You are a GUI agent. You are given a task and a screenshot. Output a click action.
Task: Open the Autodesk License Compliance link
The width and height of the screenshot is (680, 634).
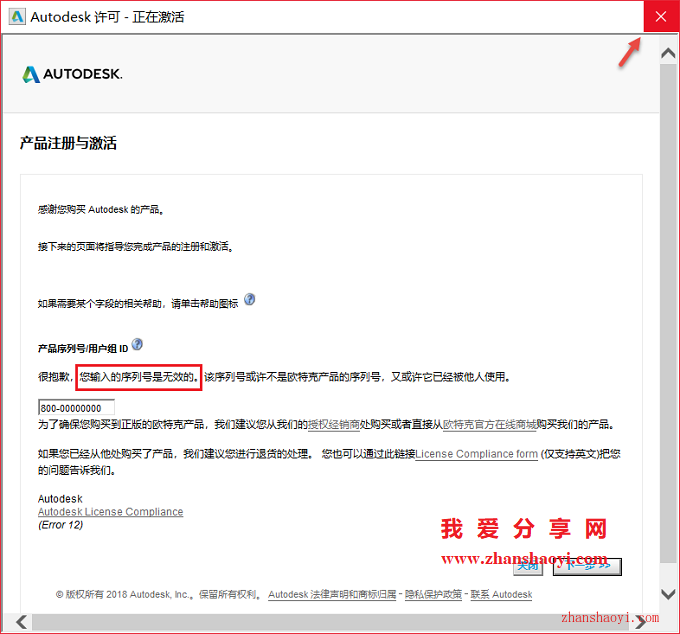coord(111,512)
